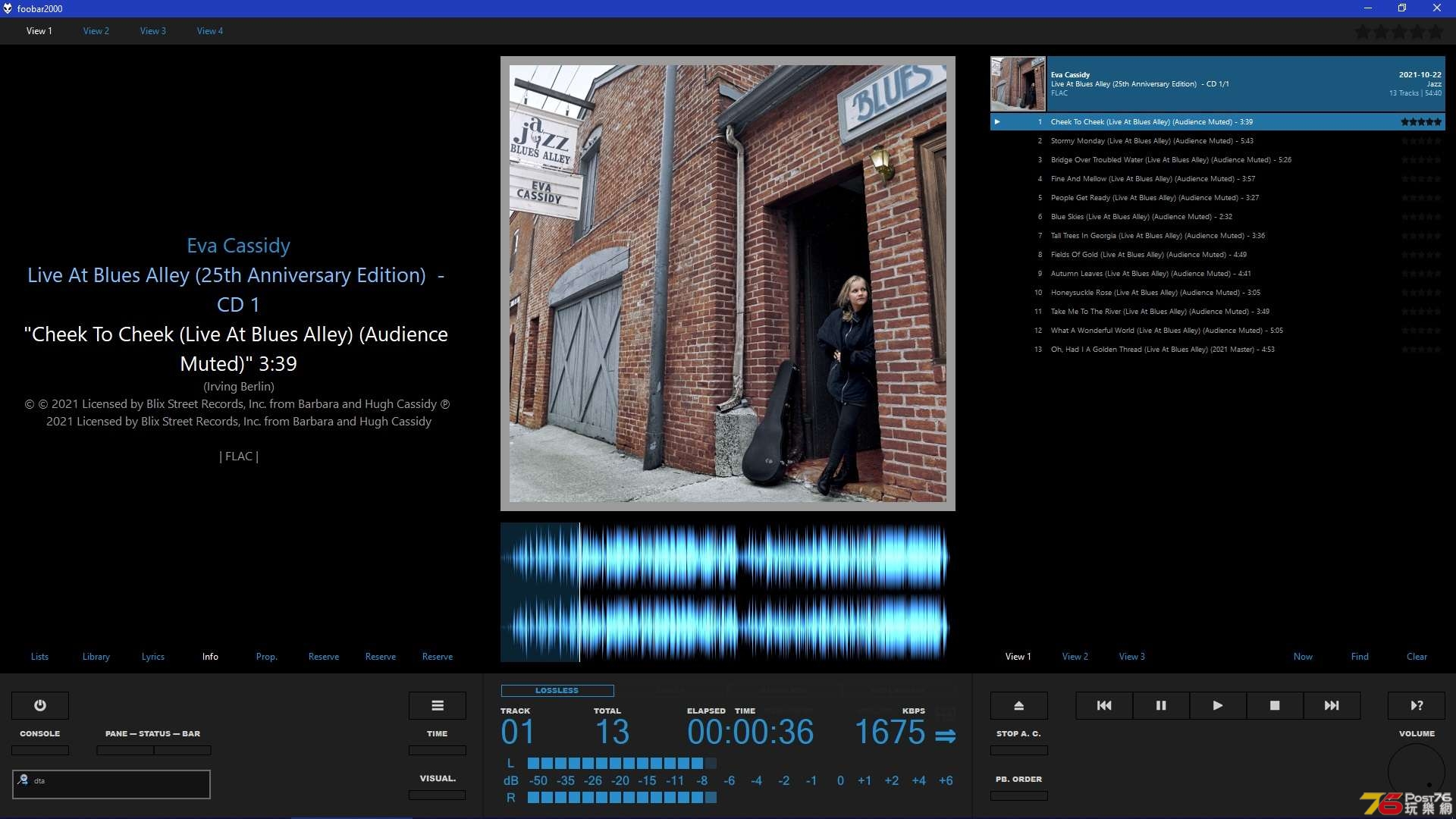Click the small album thumbnail in playlist header
This screenshot has height=819, width=1456.
1018,84
